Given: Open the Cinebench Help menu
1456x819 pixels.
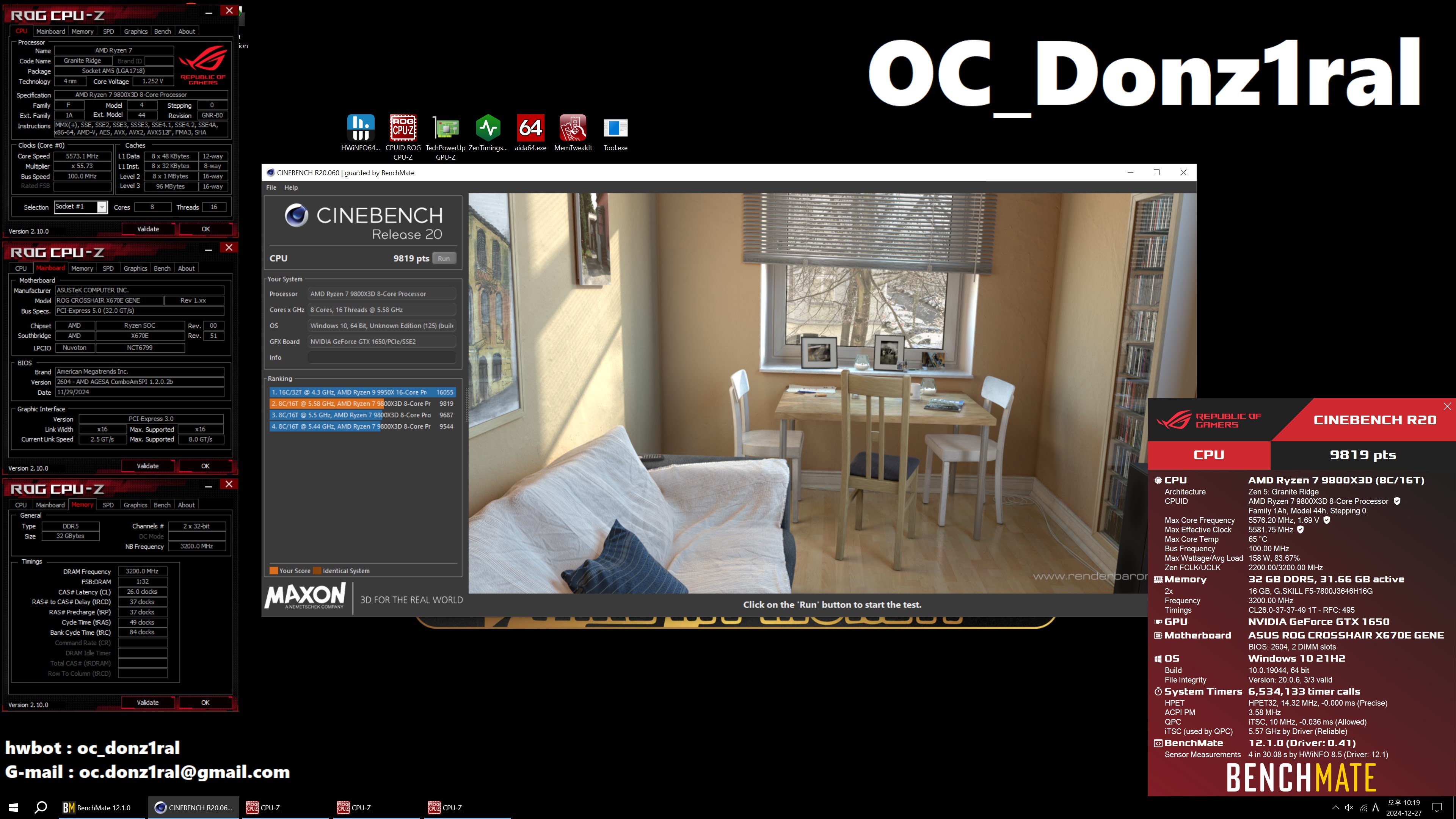Looking at the screenshot, I should (291, 188).
